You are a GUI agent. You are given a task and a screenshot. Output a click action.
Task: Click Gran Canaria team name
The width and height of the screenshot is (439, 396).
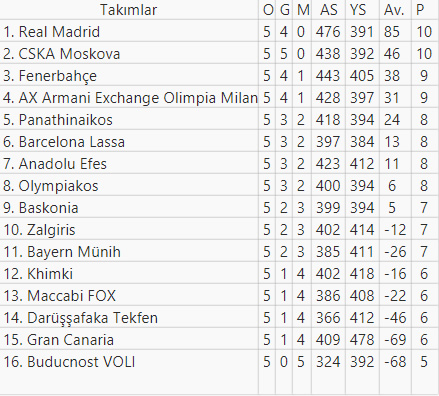pos(59,340)
